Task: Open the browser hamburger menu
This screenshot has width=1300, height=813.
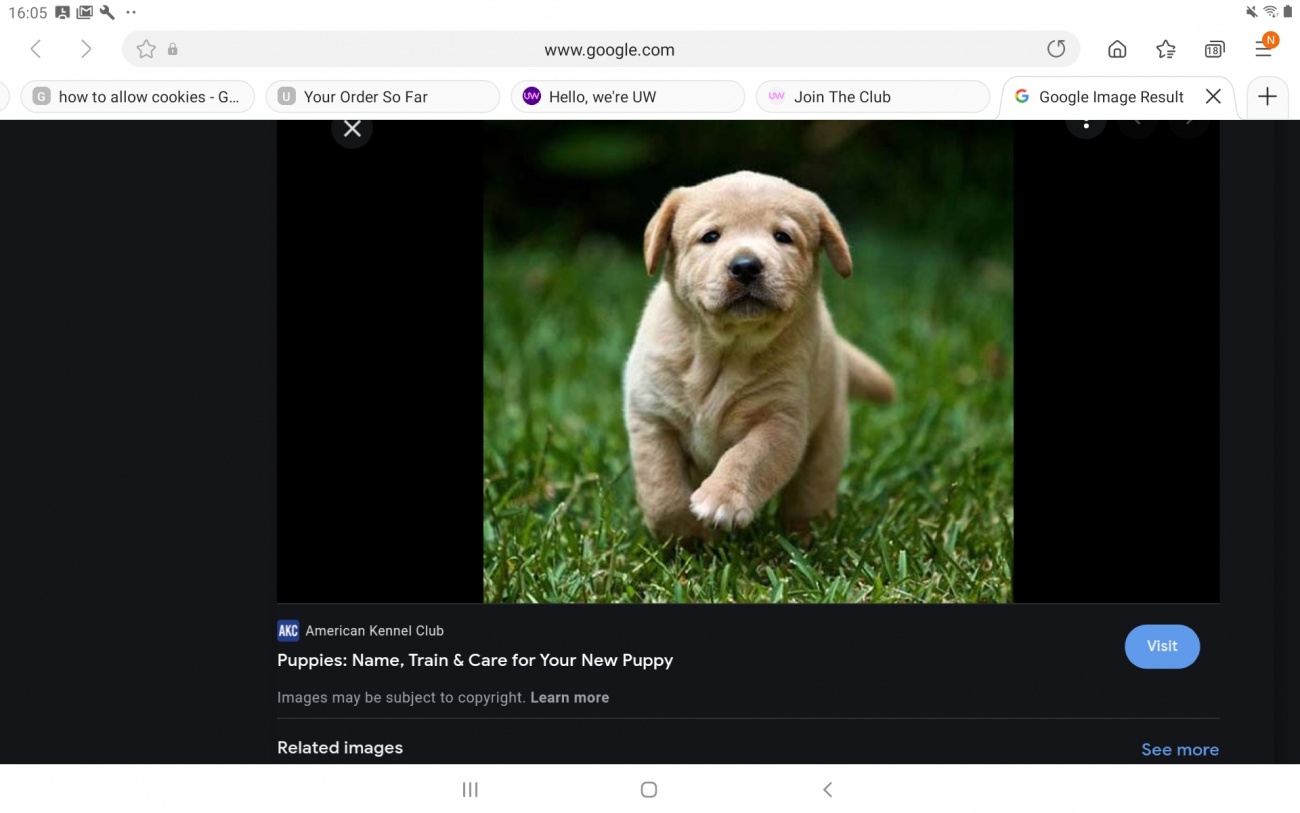Action: coord(1265,47)
